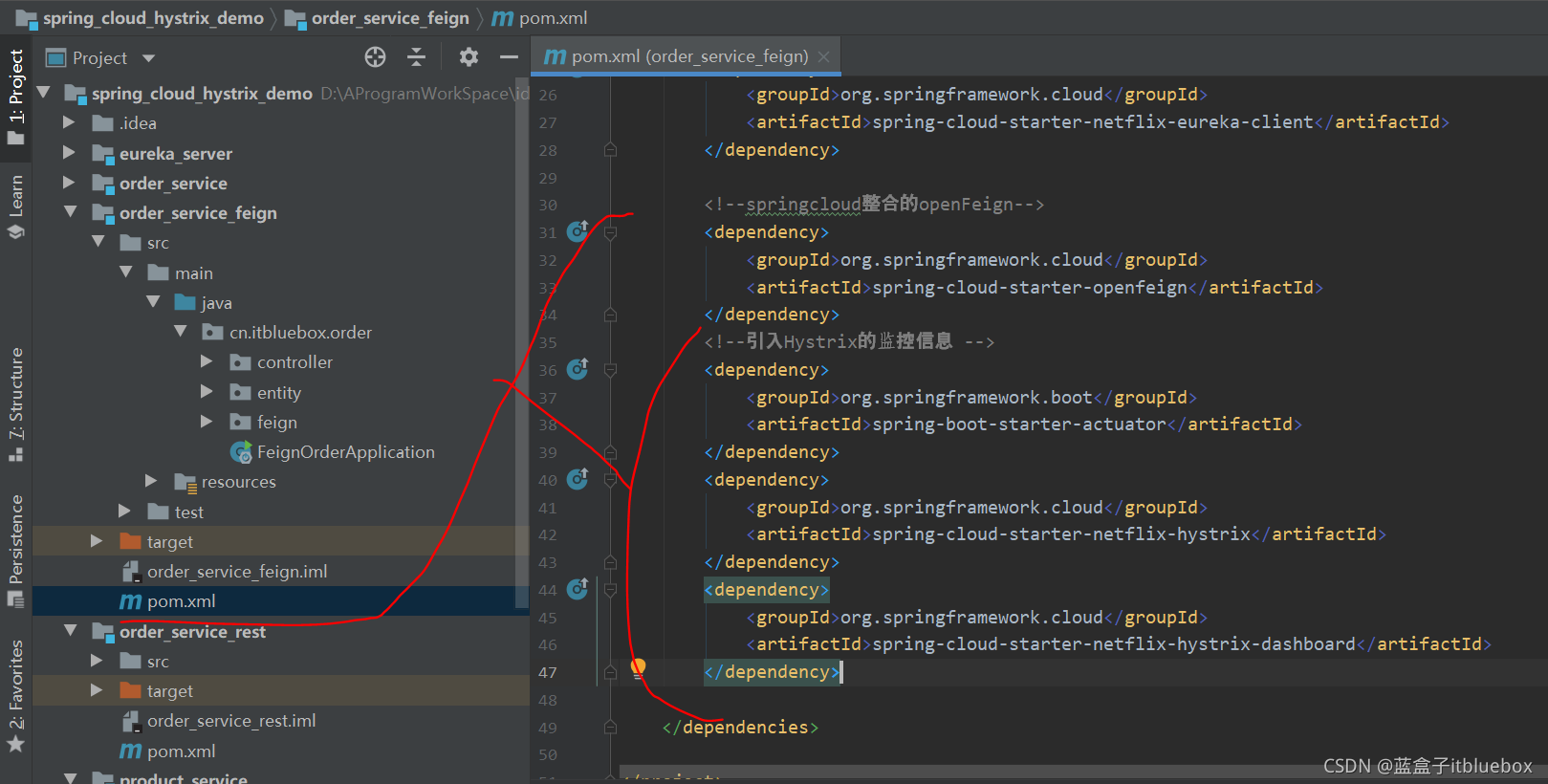Click order_service_feign breadcrumb
The height and width of the screenshot is (784, 1548).
(378, 18)
